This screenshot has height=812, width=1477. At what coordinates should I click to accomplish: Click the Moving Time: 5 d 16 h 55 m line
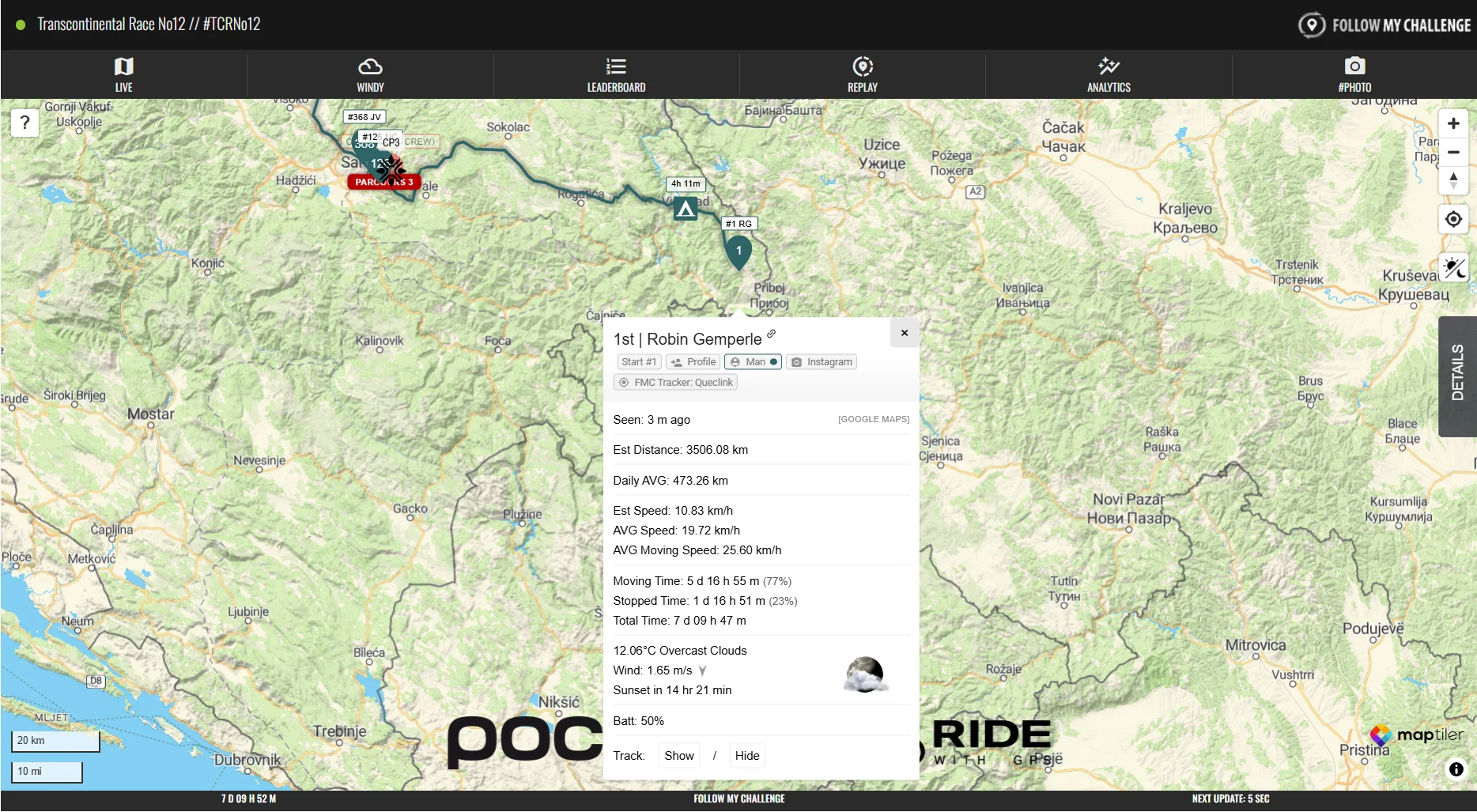point(702,581)
